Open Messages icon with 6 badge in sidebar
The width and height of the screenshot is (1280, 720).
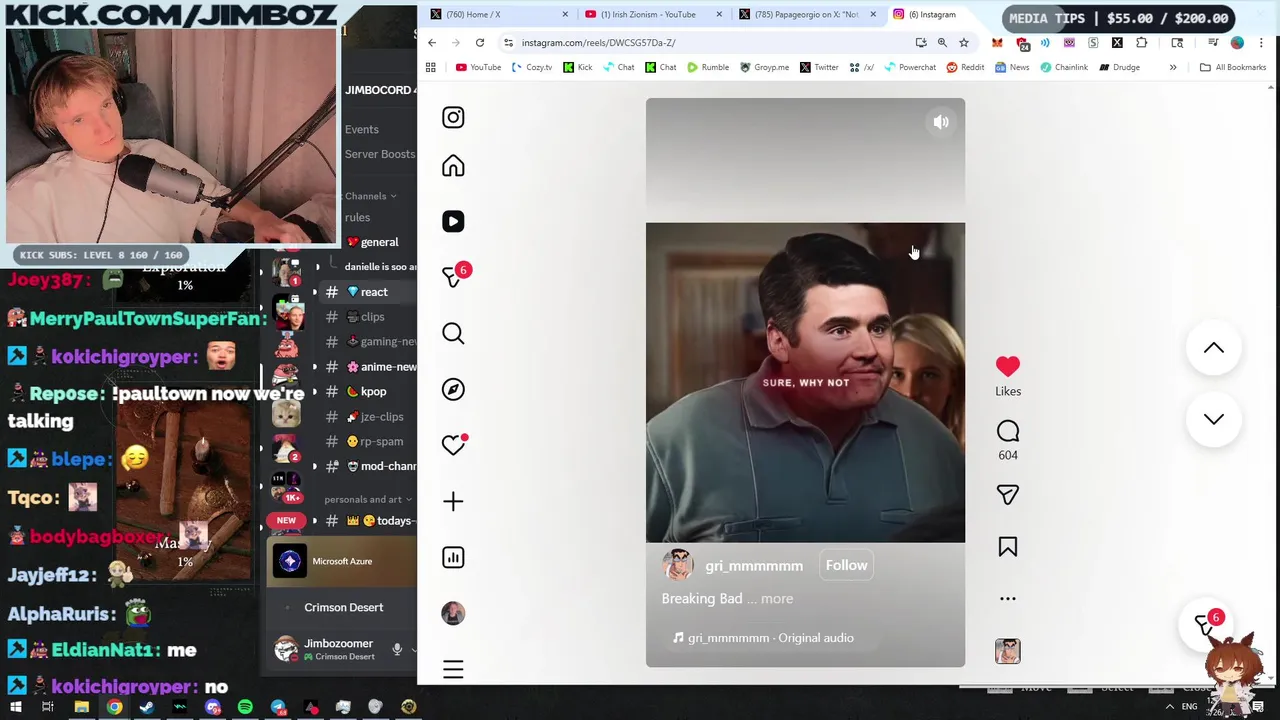453,277
